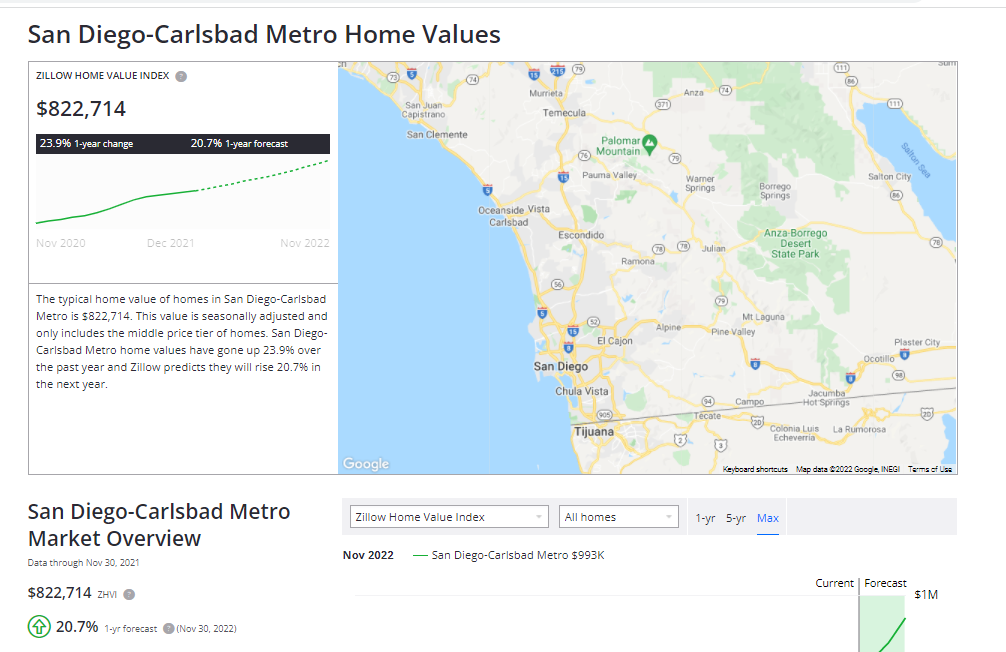Click the Zillow Home Value Index info icon

[x=181, y=76]
